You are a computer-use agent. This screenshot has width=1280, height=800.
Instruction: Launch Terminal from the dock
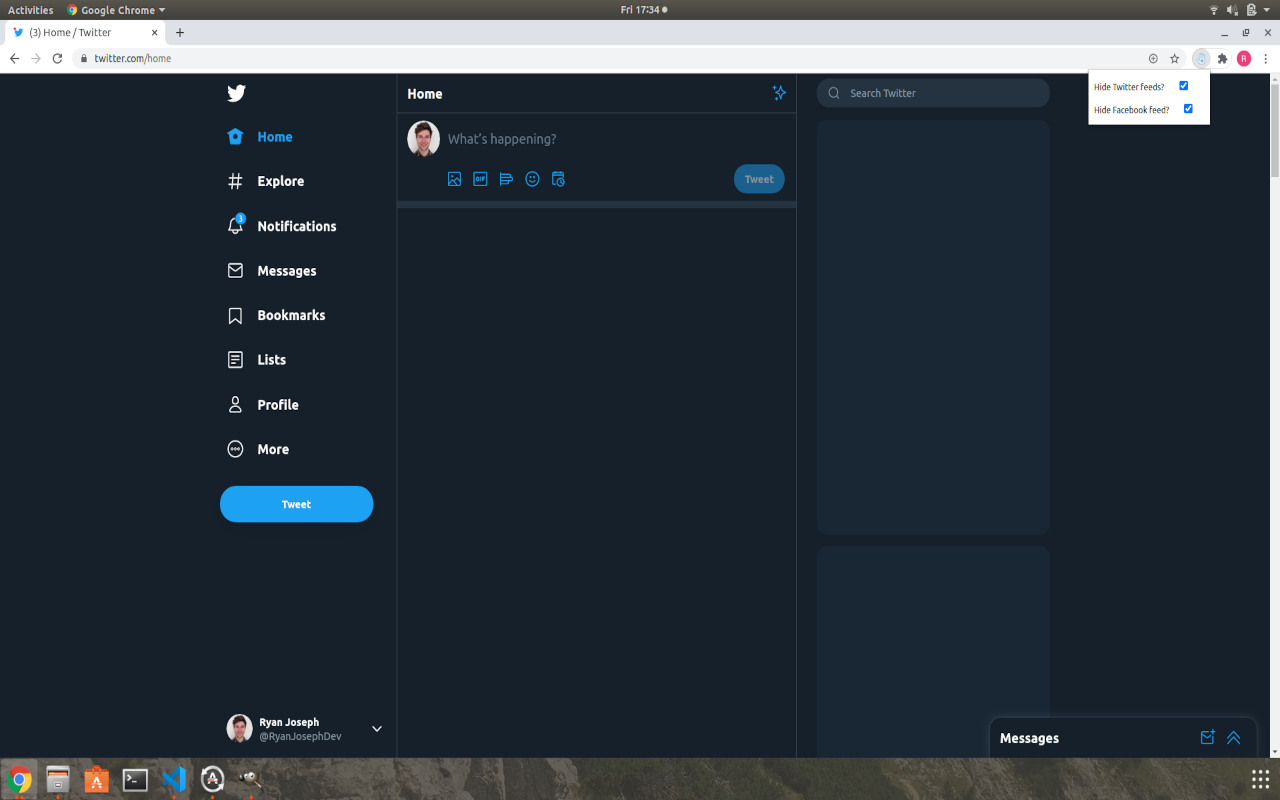point(135,780)
